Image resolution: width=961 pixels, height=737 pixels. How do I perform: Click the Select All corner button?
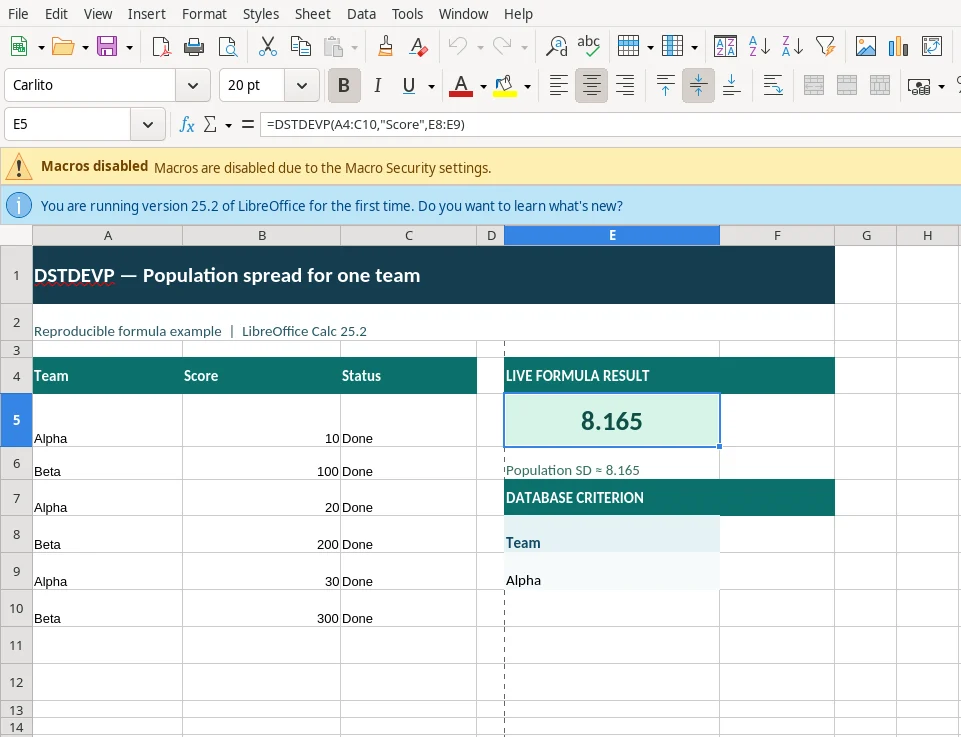tap(17, 235)
